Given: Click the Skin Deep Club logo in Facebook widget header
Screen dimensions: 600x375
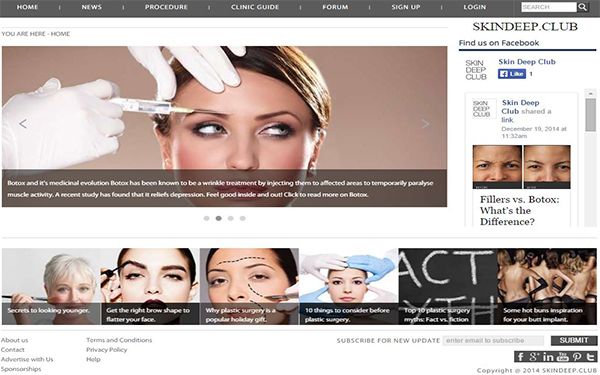Looking at the screenshot, I should coord(476,70).
